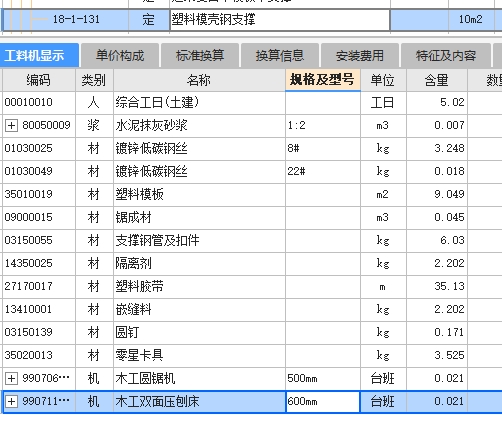Select 6.03 content value
Screen dimensions: 502x435
(x=437, y=240)
